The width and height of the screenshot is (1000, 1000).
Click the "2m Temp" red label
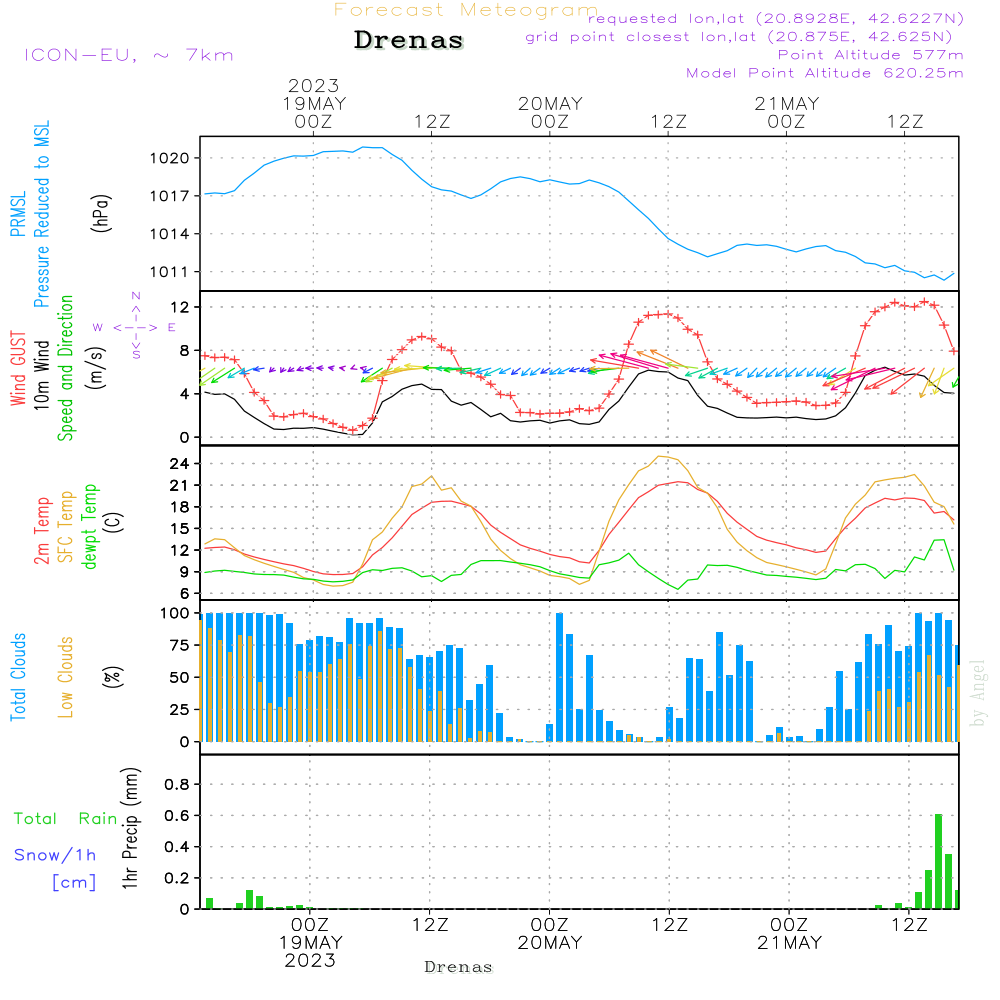tap(41, 531)
